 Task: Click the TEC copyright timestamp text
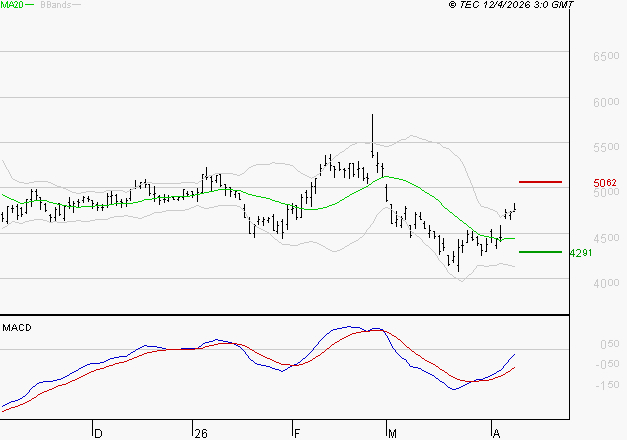point(511,6)
